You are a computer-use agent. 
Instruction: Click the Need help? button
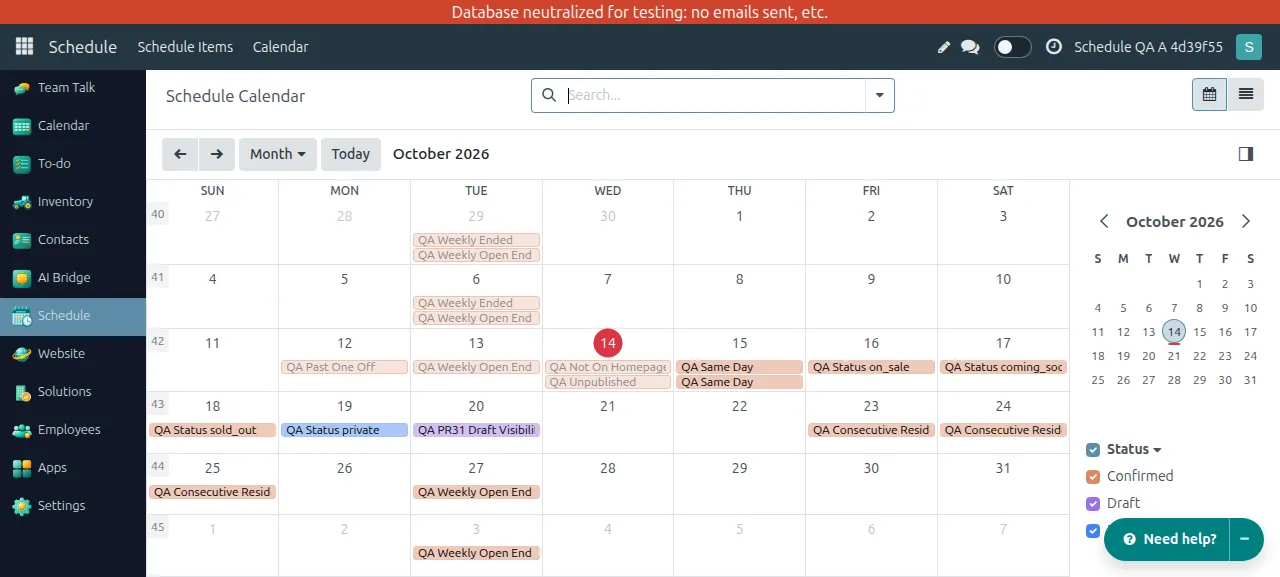(1169, 539)
